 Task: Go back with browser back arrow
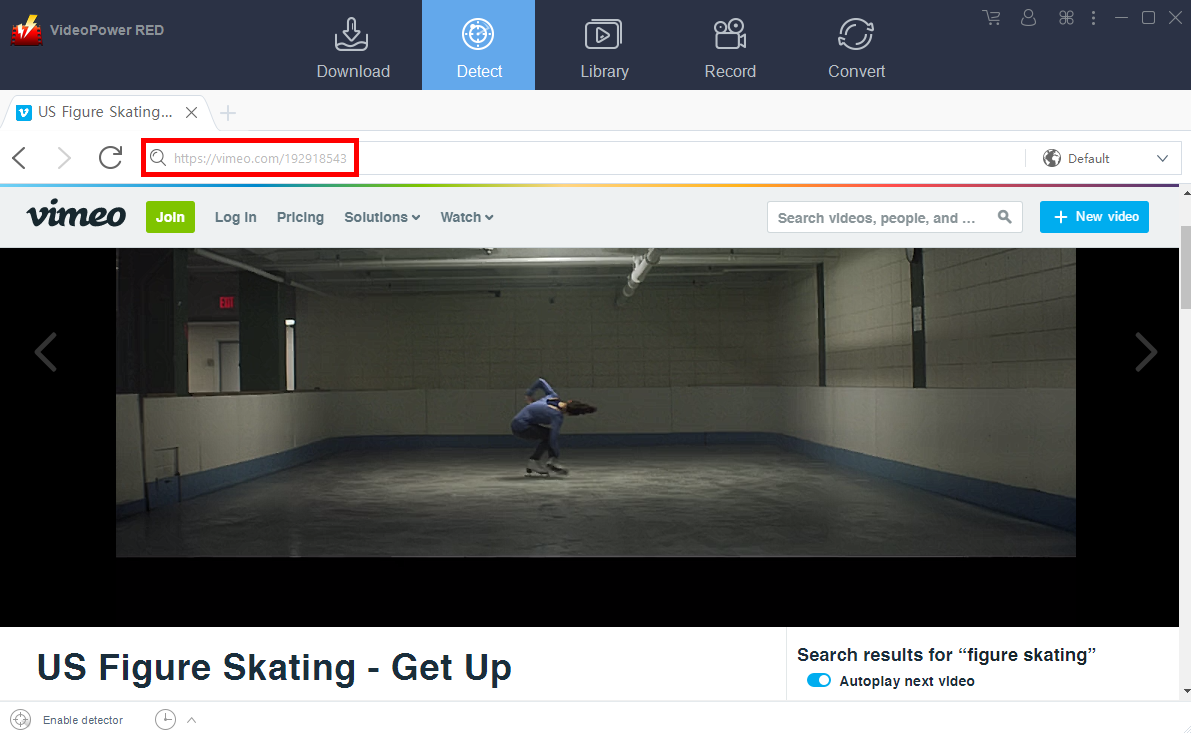coord(20,158)
